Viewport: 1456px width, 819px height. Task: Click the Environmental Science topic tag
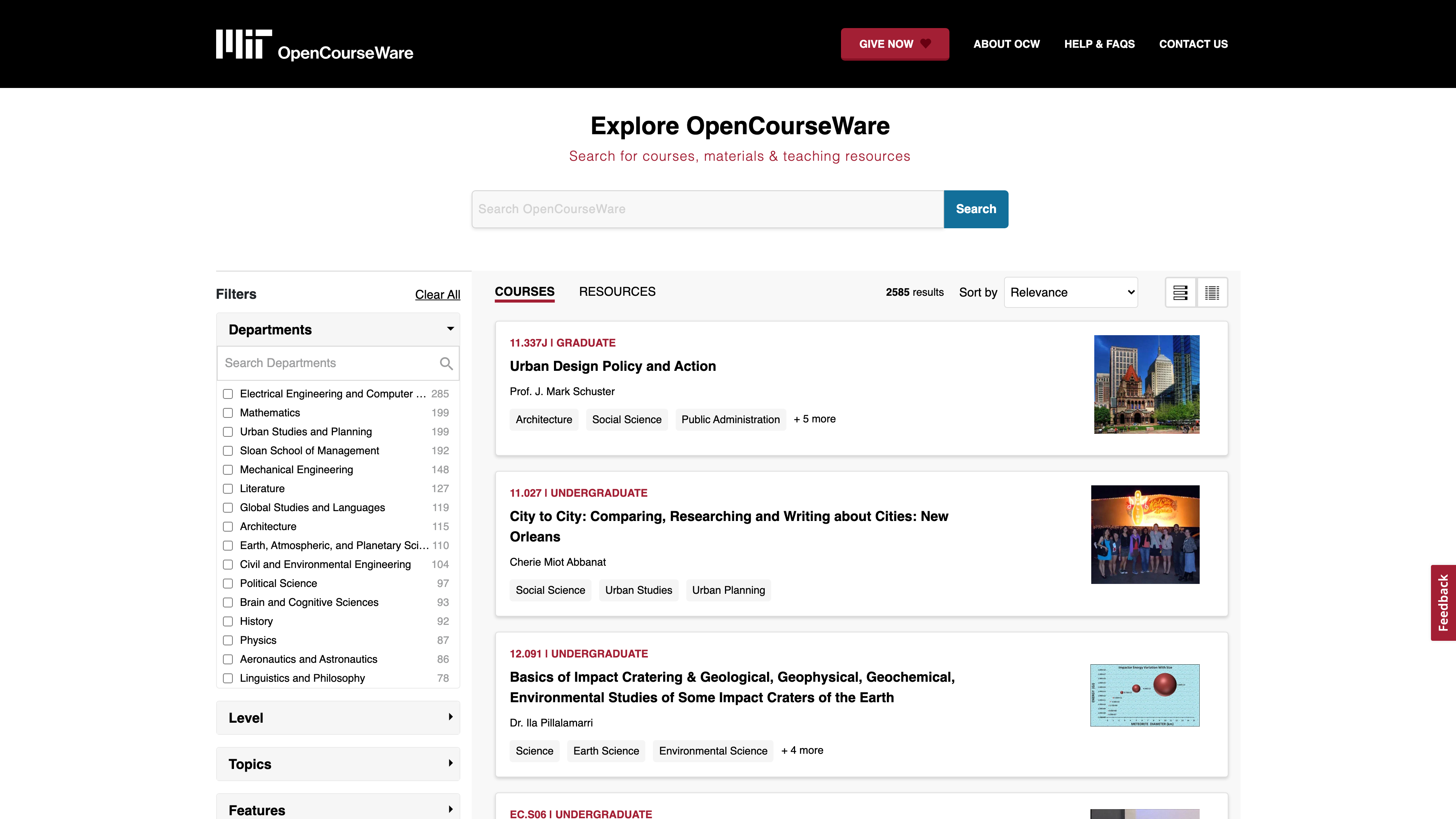click(x=713, y=751)
